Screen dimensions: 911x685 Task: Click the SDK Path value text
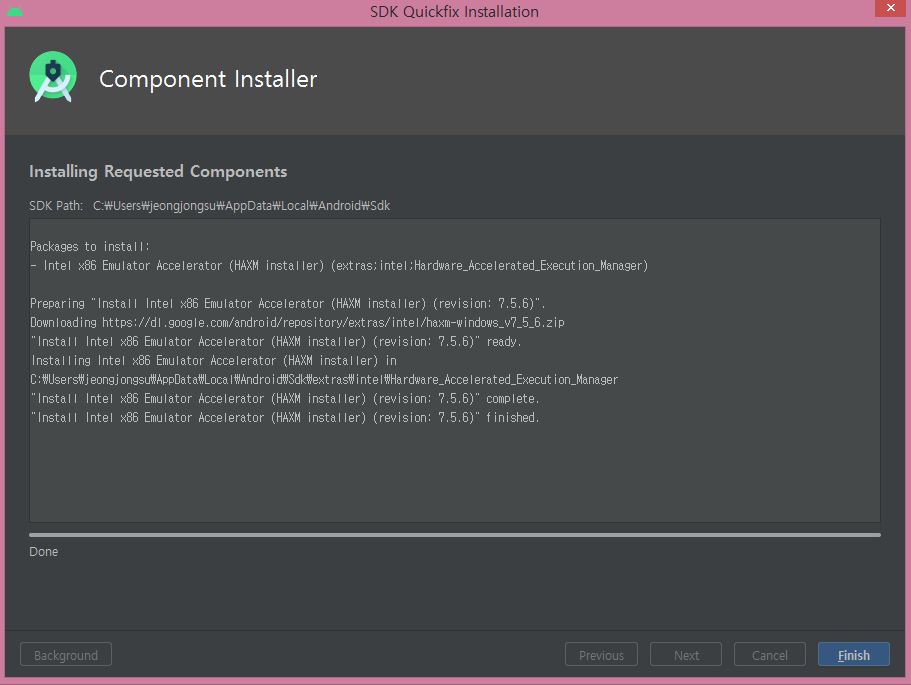click(x=241, y=206)
